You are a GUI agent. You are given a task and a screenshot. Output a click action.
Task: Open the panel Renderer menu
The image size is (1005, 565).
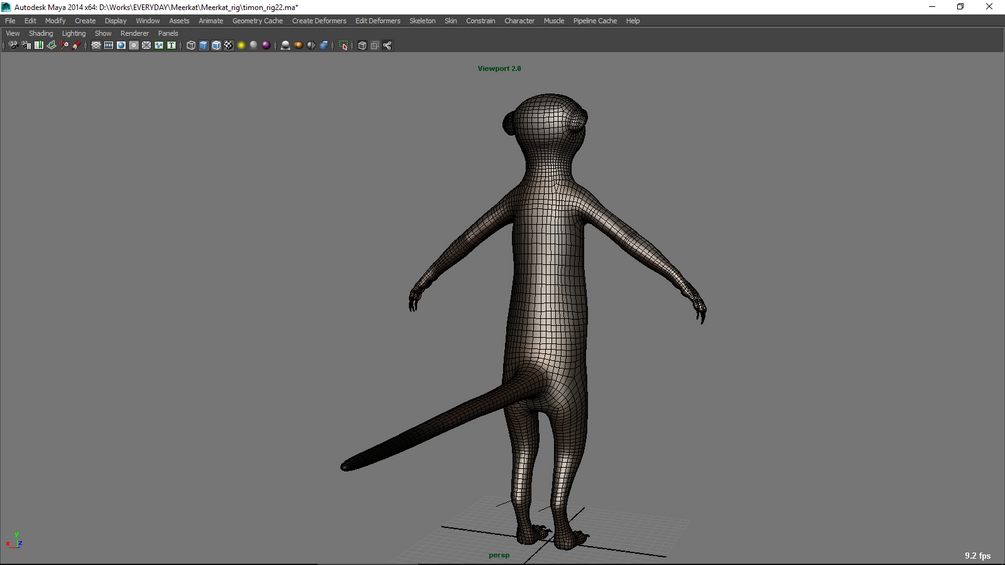pyautogui.click(x=135, y=33)
